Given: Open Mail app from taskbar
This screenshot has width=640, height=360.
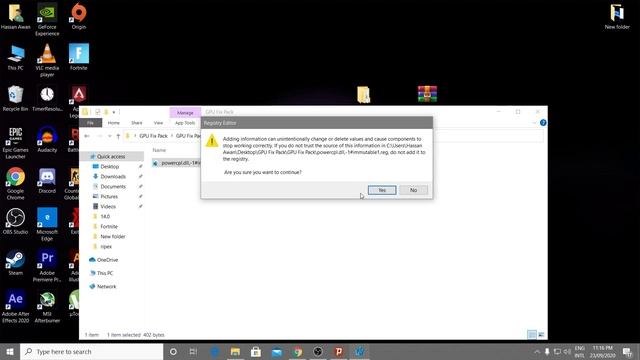Looking at the screenshot, I should point(277,351).
